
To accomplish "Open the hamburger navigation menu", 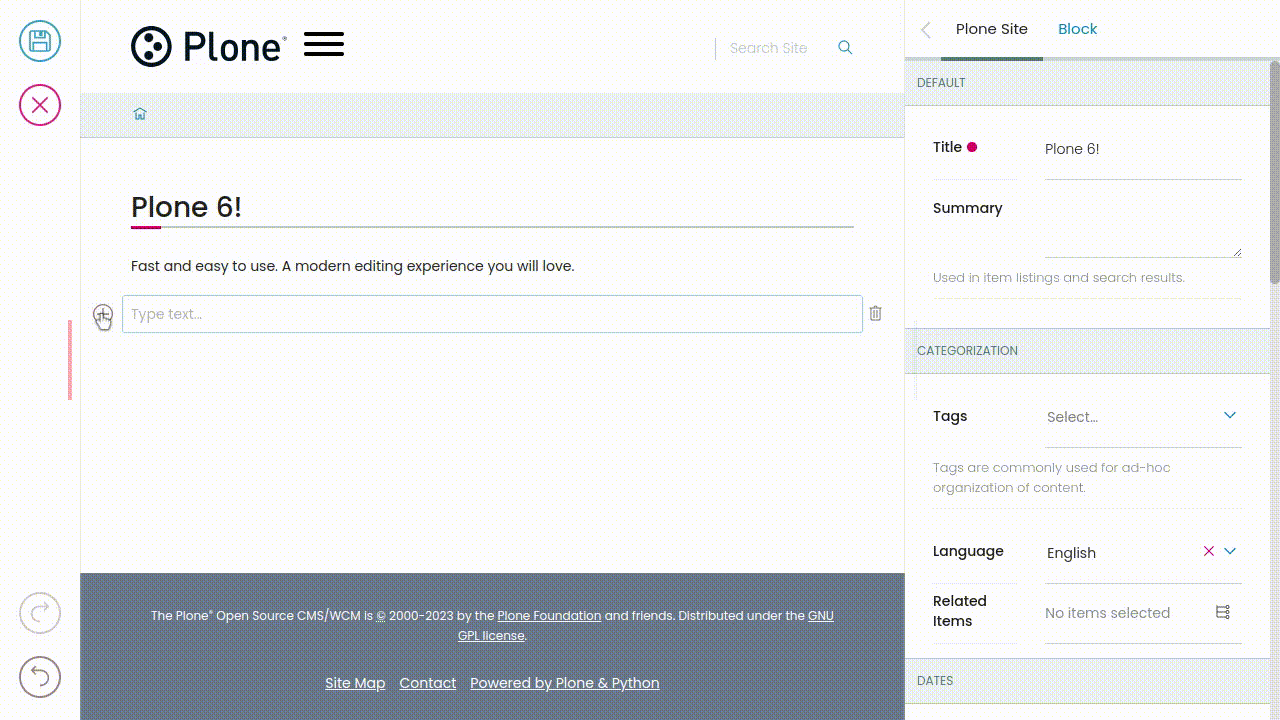I will pyautogui.click(x=324, y=44).
